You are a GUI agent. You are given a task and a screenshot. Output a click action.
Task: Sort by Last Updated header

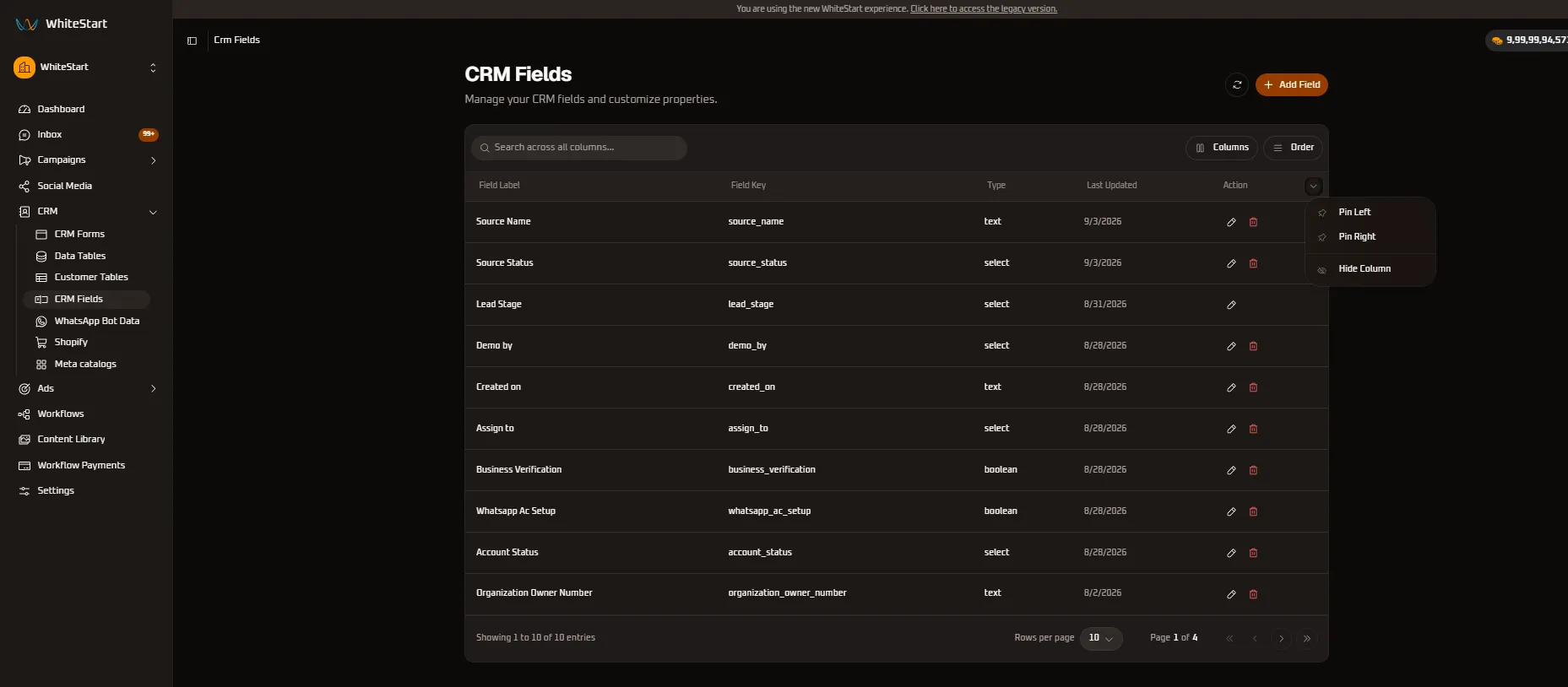pos(1111,186)
